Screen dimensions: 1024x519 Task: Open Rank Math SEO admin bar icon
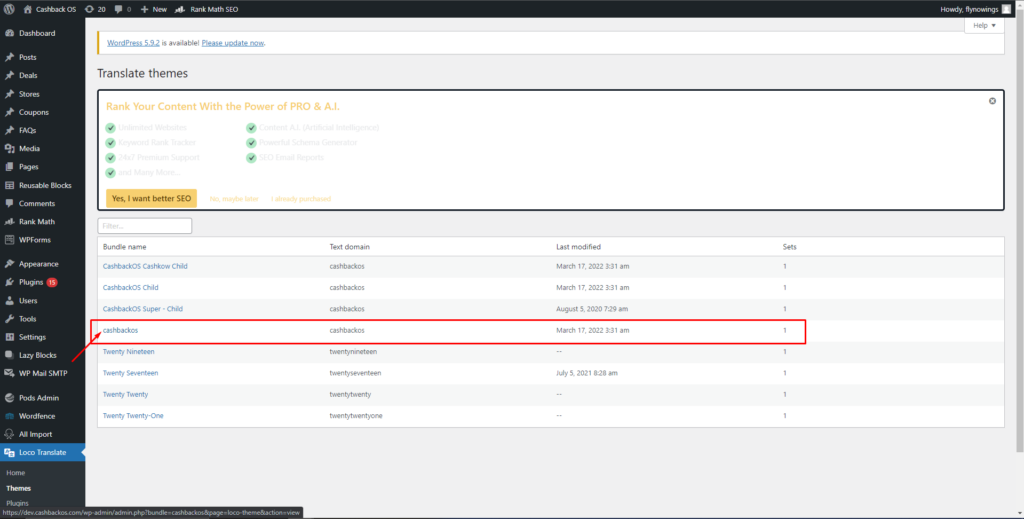180,9
